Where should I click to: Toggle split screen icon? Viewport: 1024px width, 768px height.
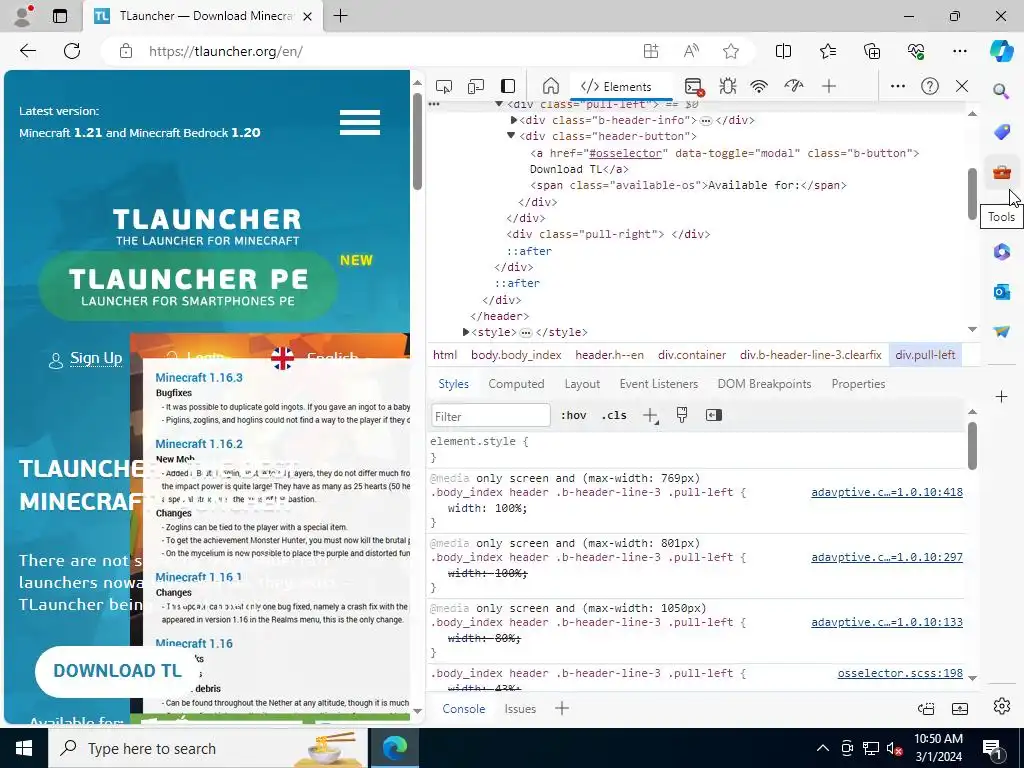point(783,51)
